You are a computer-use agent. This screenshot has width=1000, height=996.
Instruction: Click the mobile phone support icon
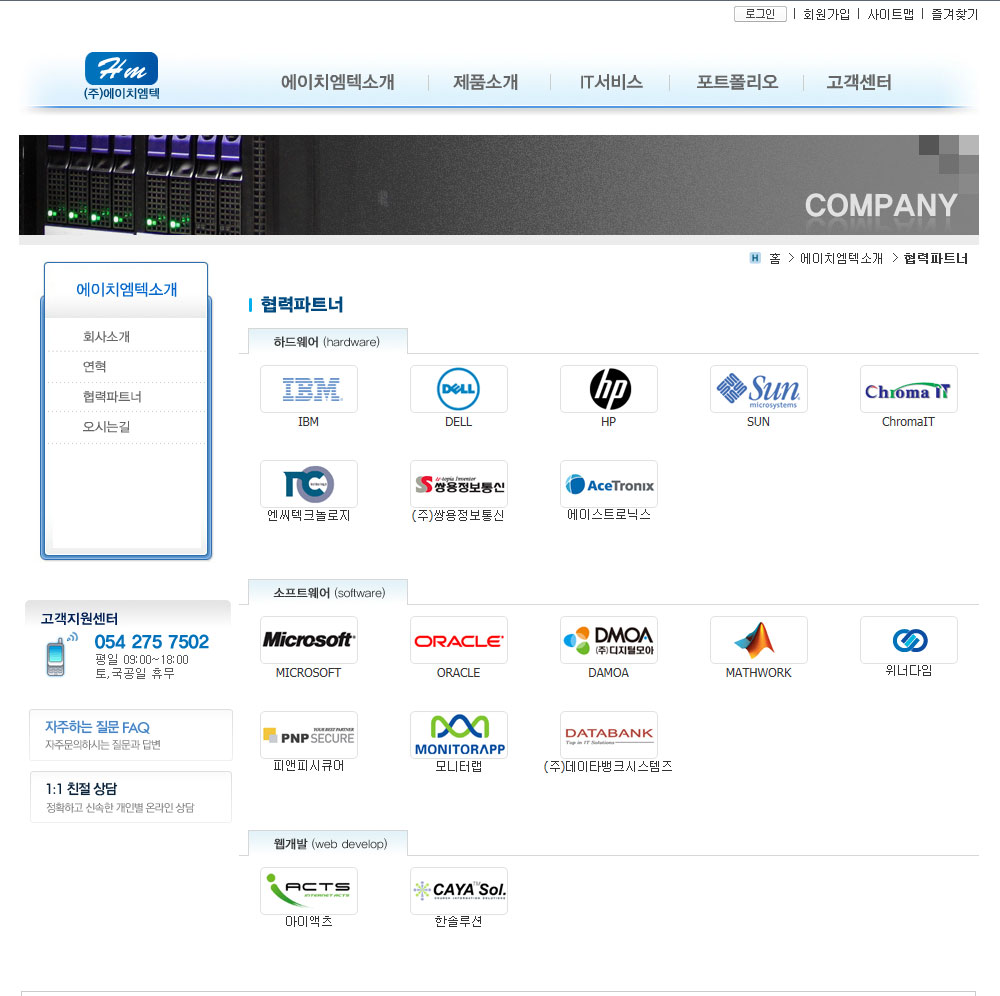61,655
